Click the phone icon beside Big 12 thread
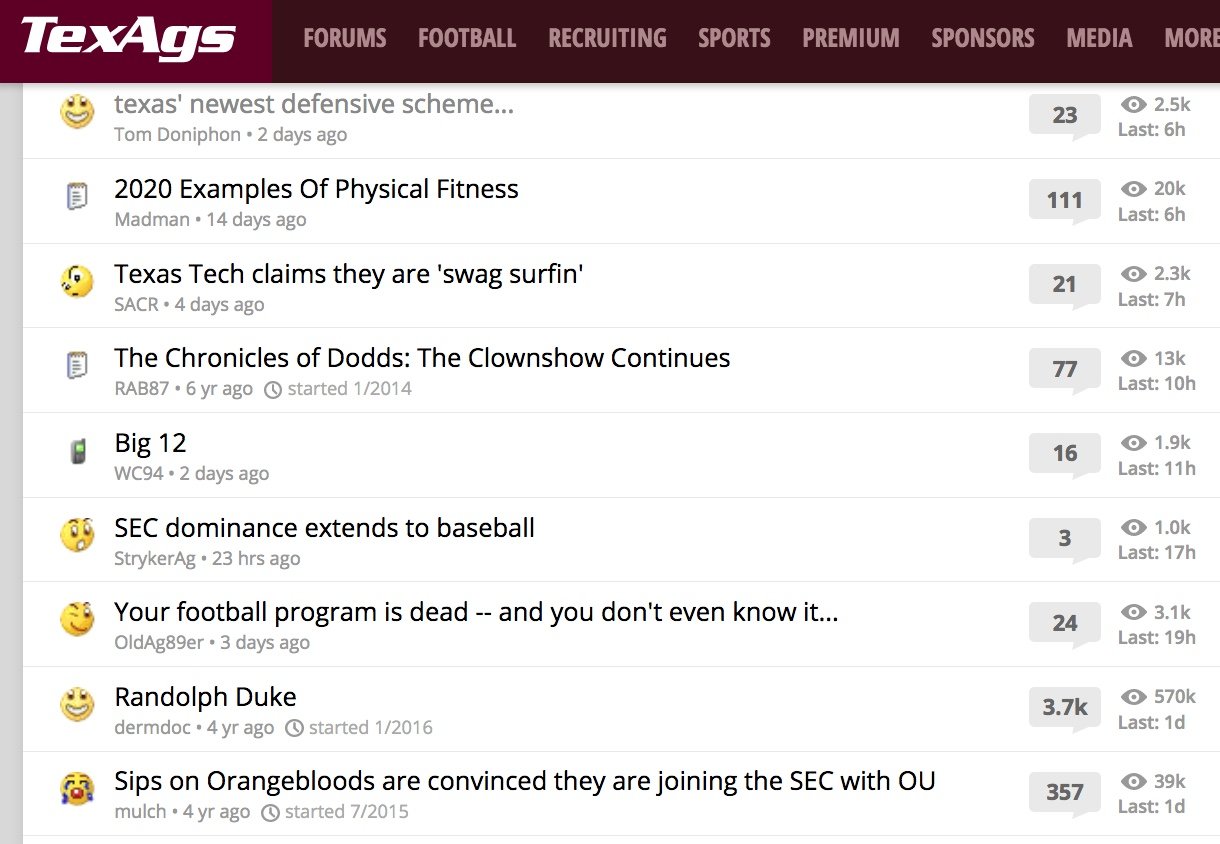 click(77, 452)
